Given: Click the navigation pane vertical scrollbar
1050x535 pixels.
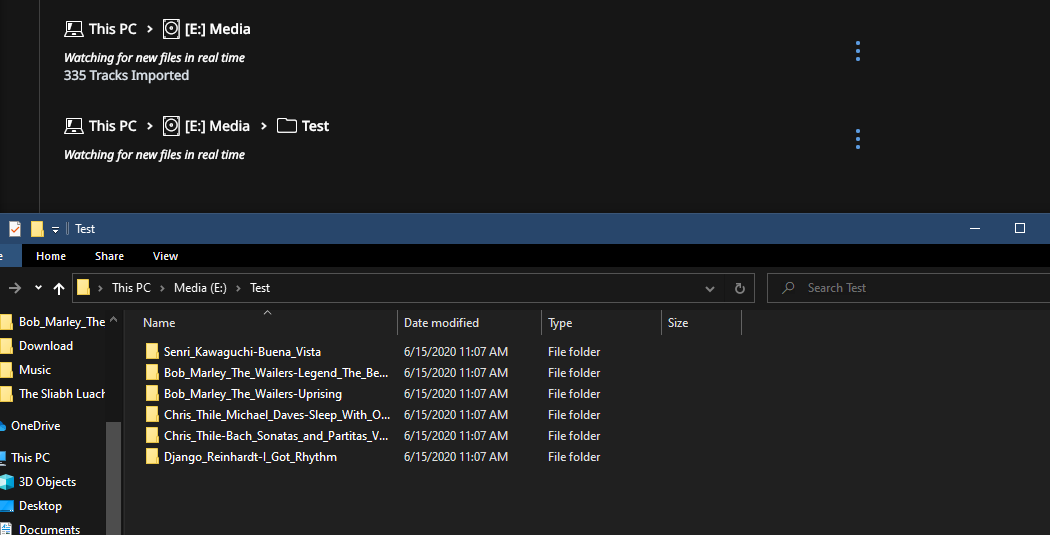Looking at the screenshot, I should [x=114, y=478].
